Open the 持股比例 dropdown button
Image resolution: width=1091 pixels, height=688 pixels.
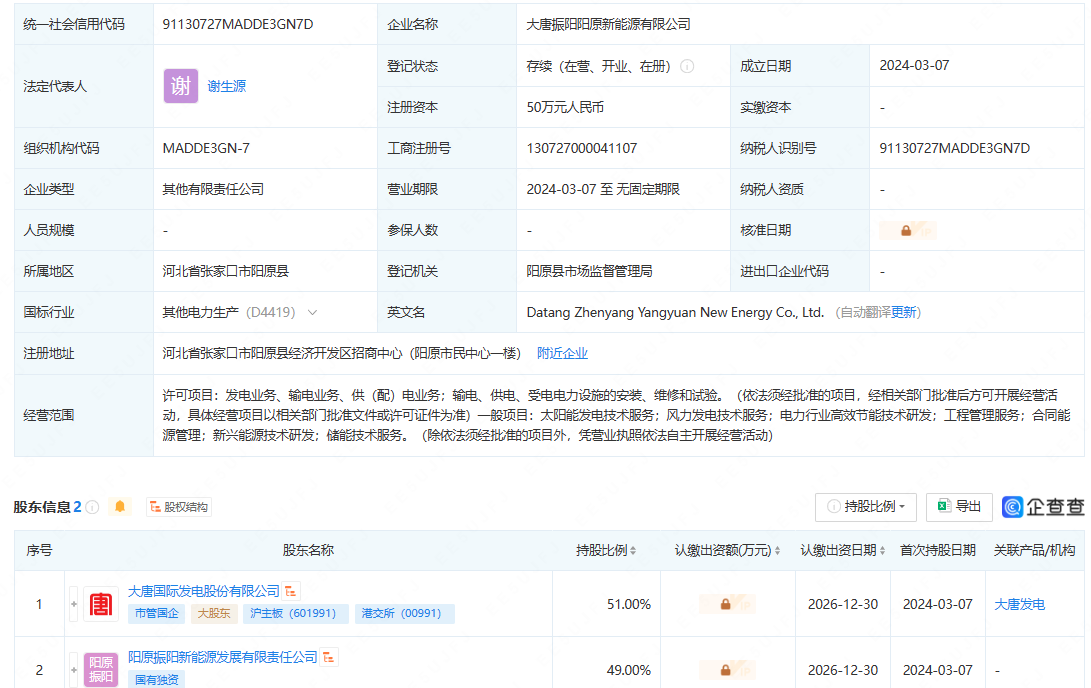(x=866, y=507)
